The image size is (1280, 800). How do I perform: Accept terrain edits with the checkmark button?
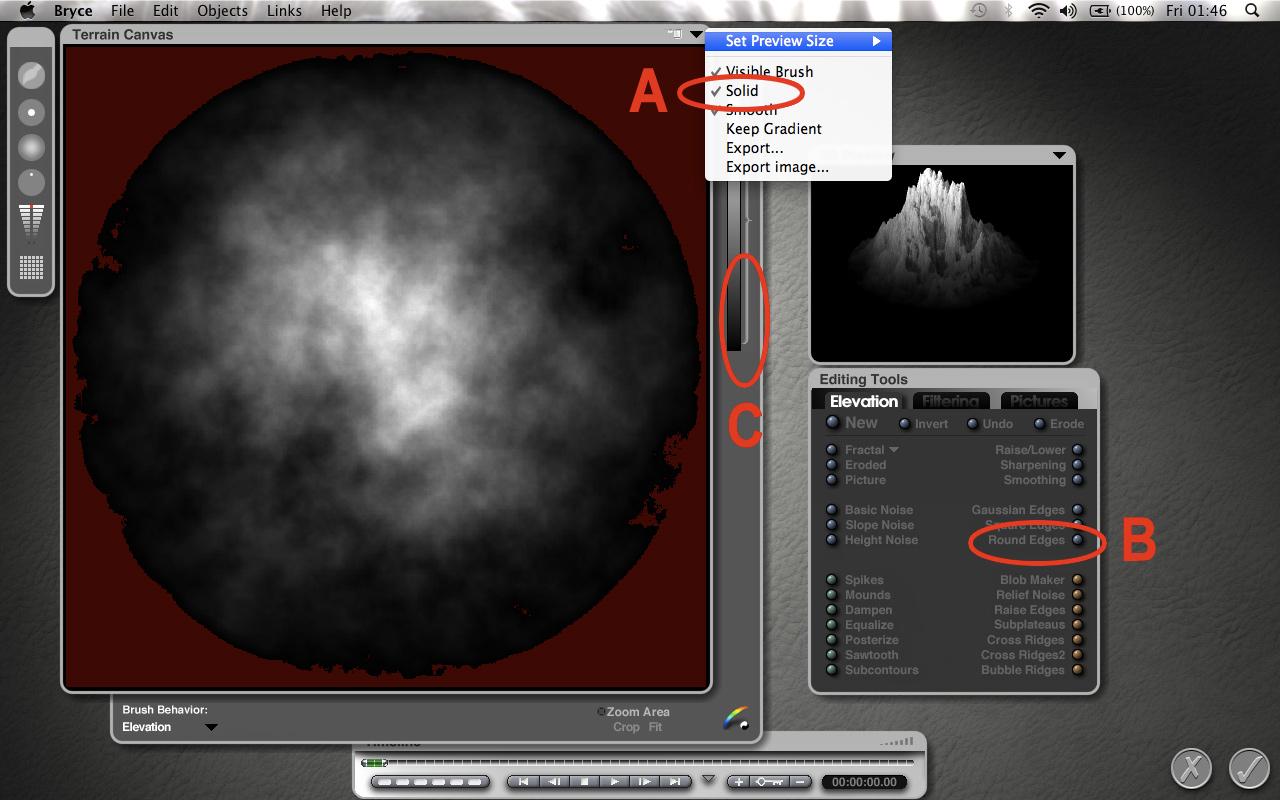(x=1249, y=768)
